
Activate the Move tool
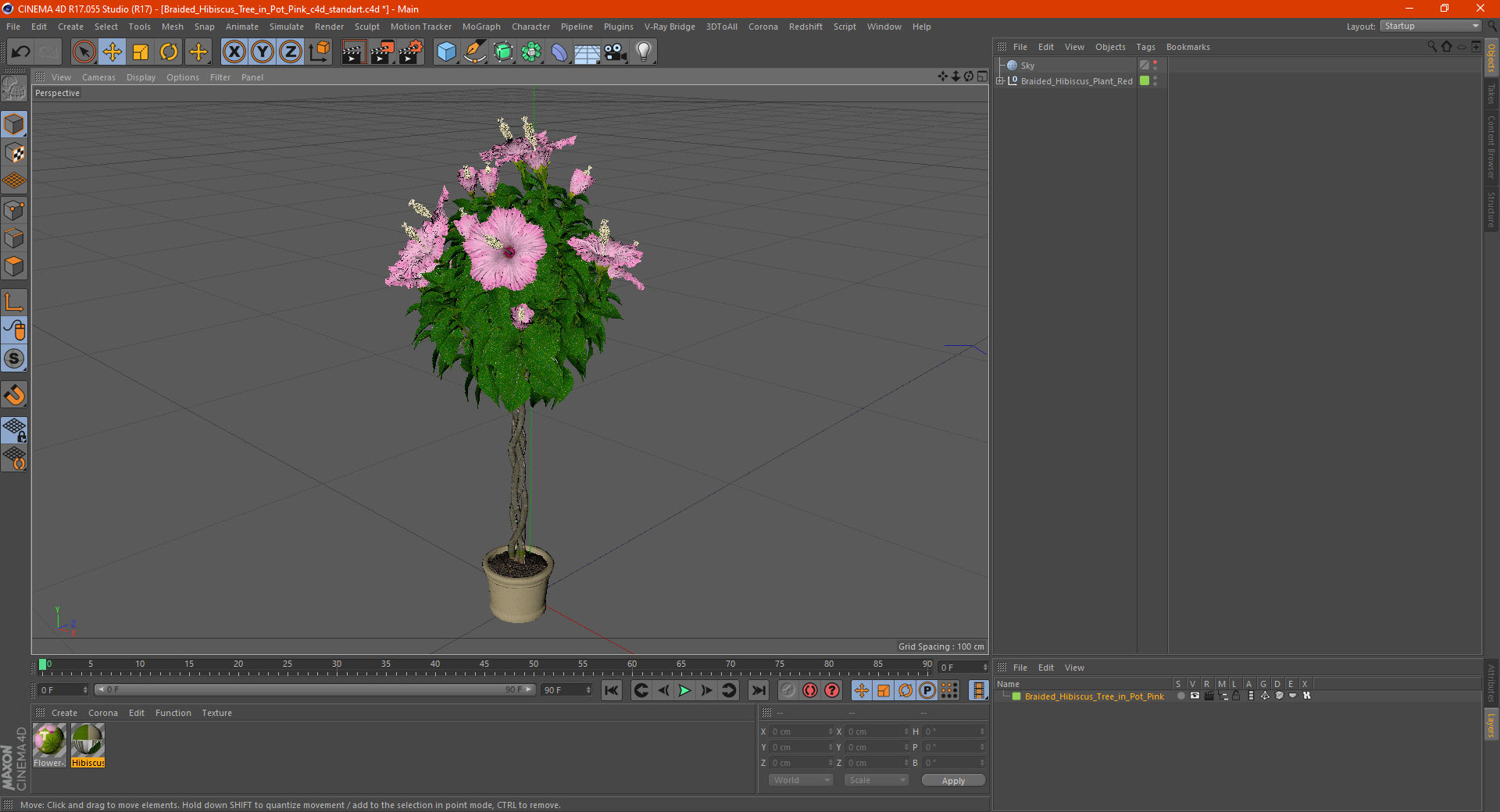coord(112,52)
